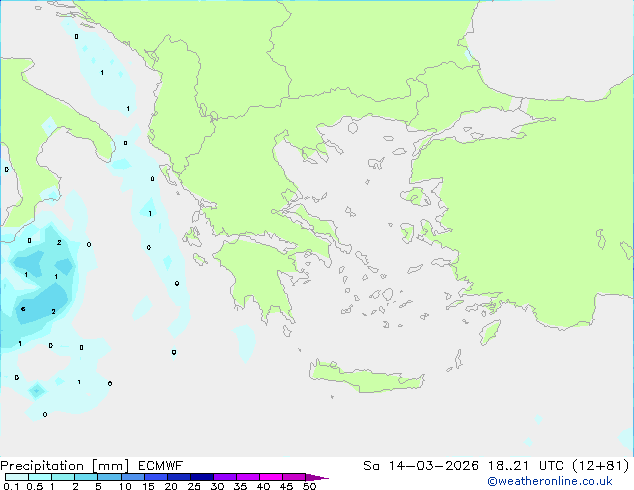Image resolution: width=634 pixels, height=490 pixels.
Task: Click the "25" legend scale label
Action: pyautogui.click(x=194, y=486)
